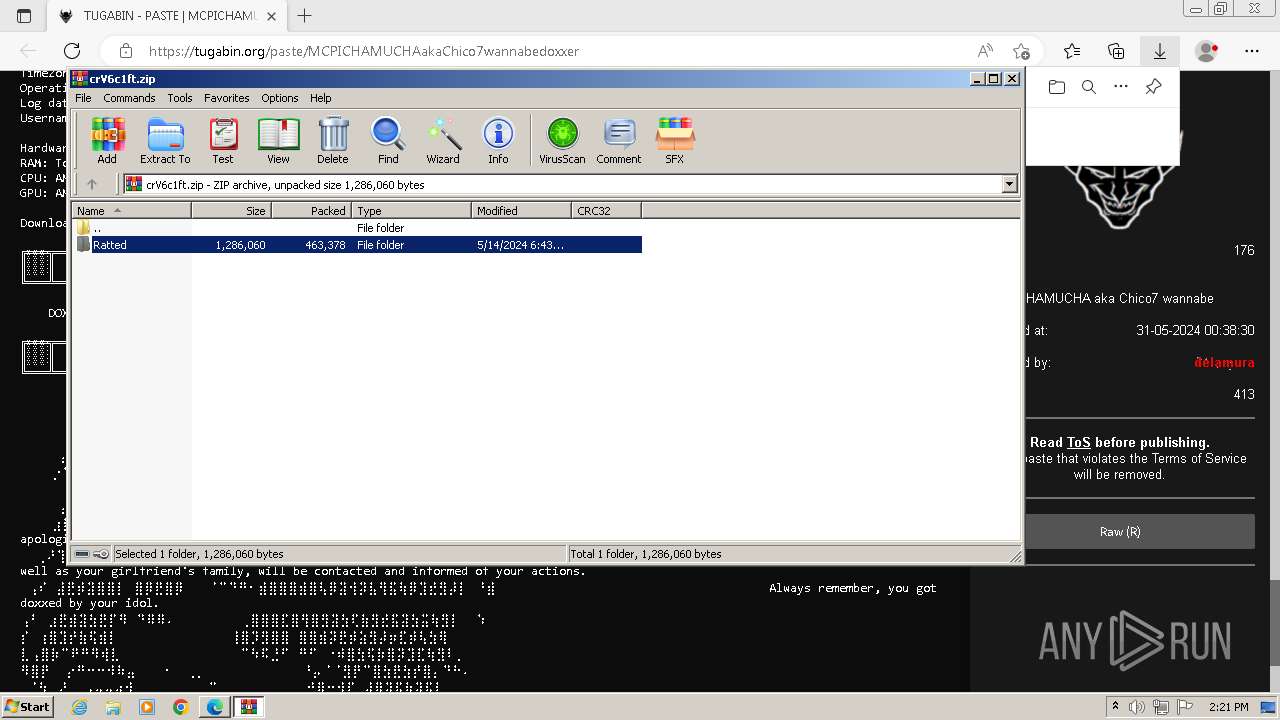Open Edge settings and more menu

point(1252,51)
